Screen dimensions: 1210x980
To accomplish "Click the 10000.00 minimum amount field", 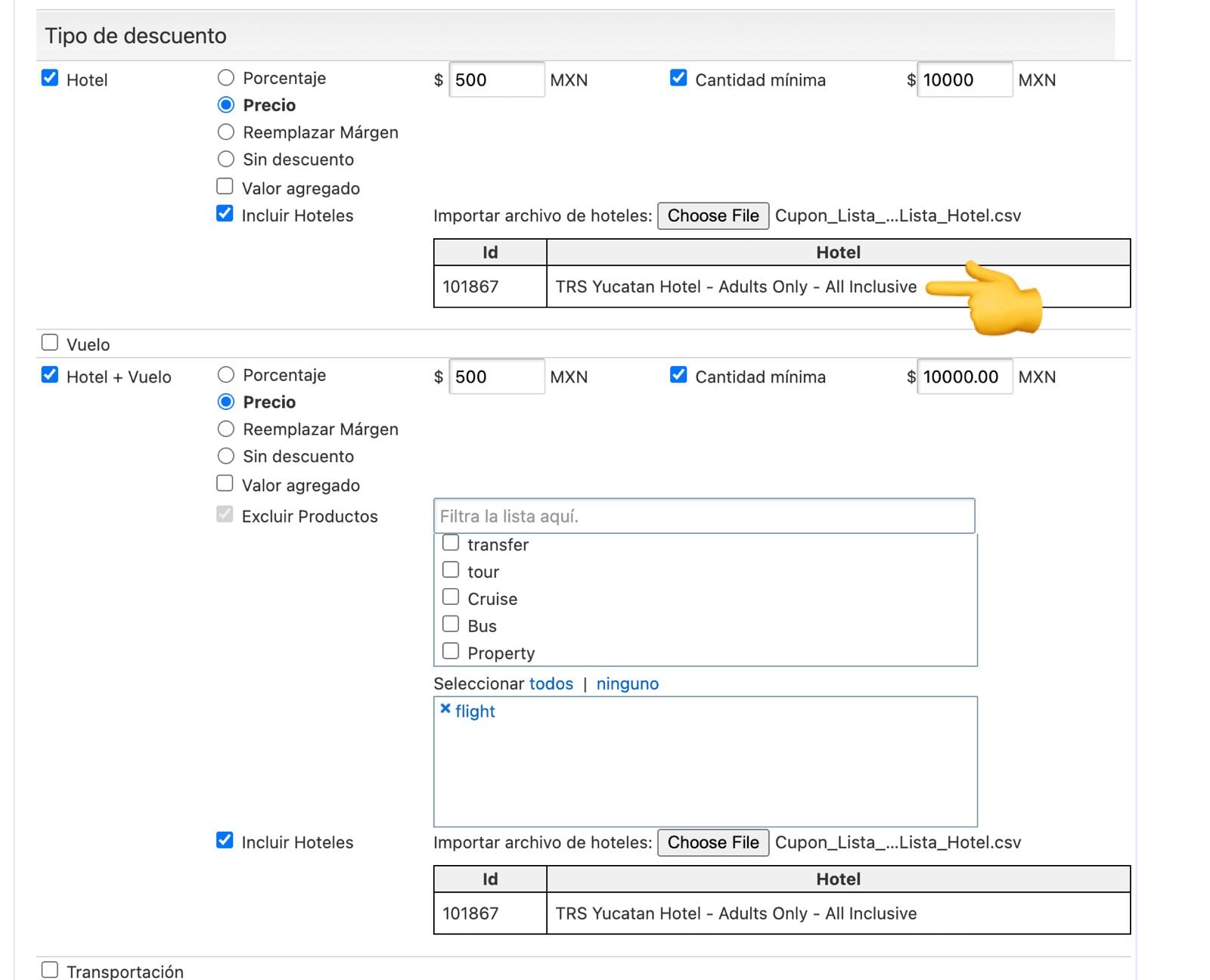I will point(964,377).
